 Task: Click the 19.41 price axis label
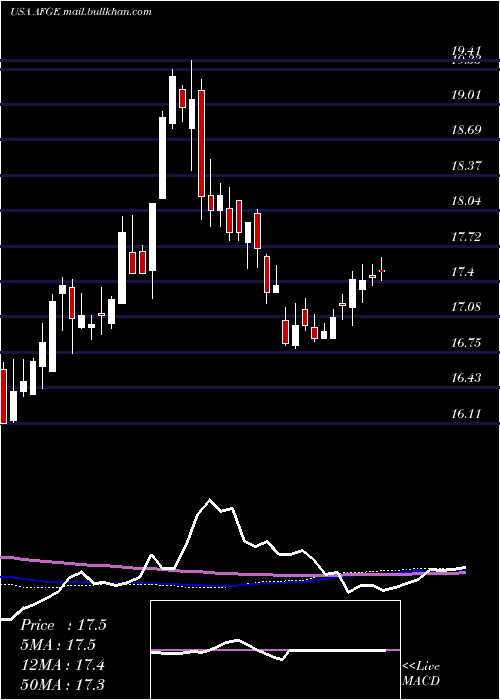coord(467,53)
